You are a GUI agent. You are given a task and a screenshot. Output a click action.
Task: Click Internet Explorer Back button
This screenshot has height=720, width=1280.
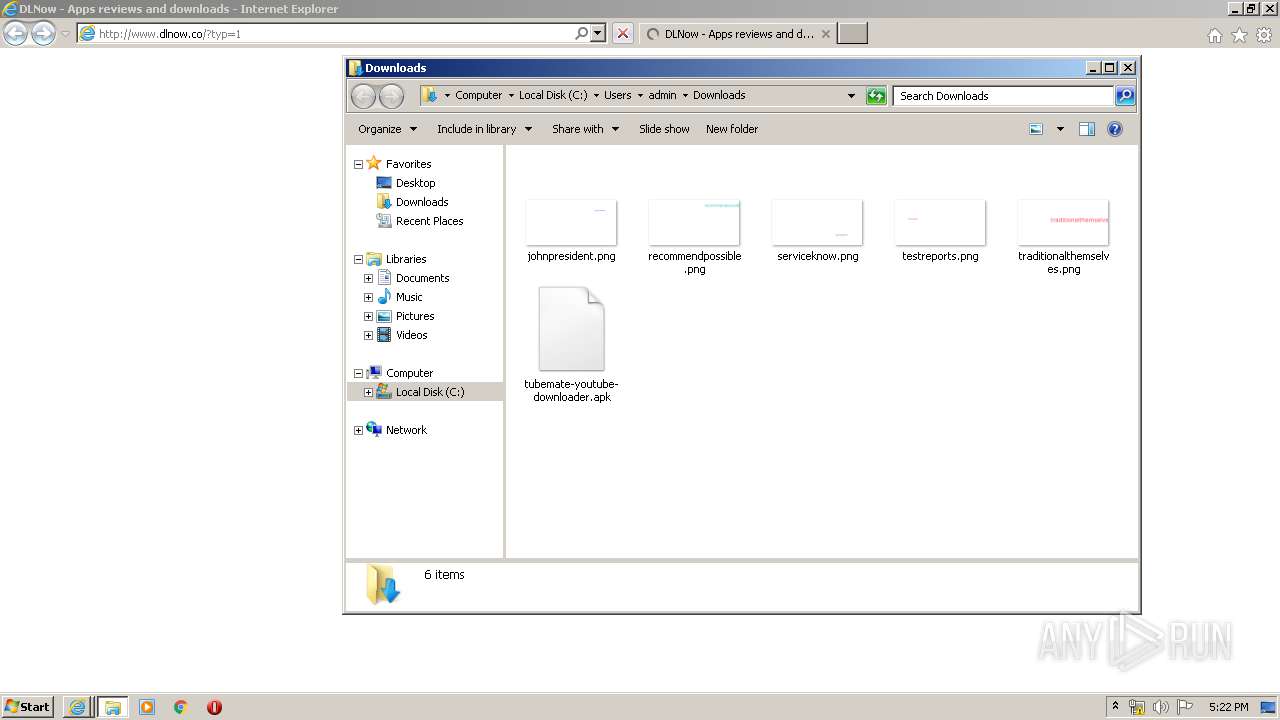pyautogui.click(x=15, y=34)
